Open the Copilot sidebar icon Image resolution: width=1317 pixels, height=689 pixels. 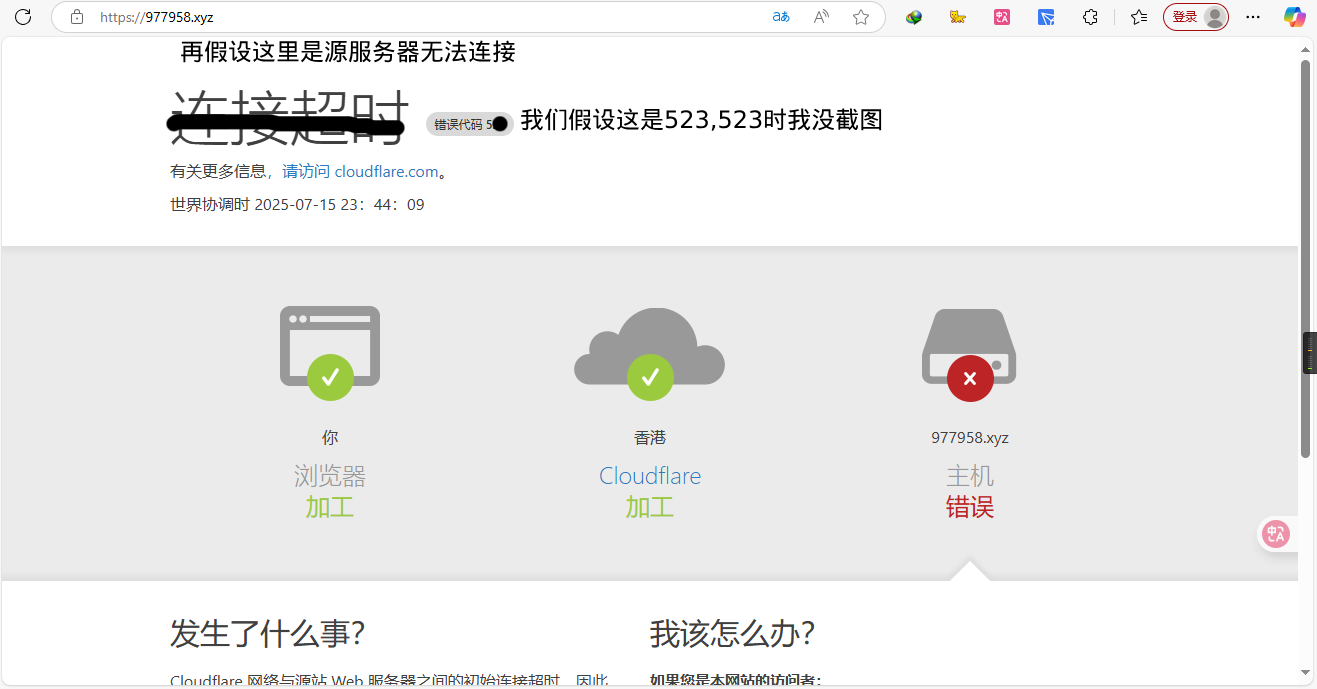[1295, 17]
